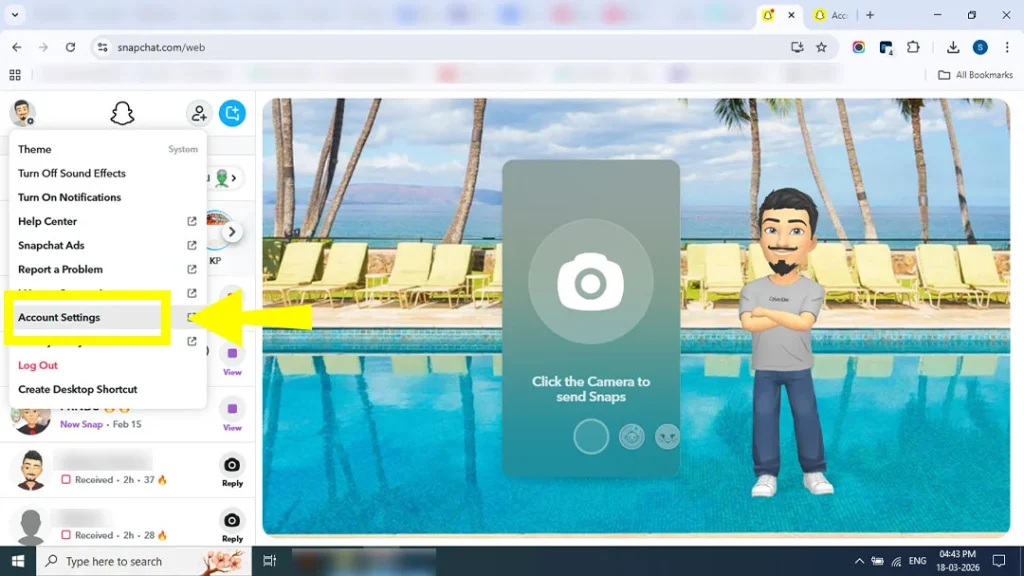This screenshot has height=576, width=1024.
Task: Click your Bitmoji profile avatar
Action: 22,113
